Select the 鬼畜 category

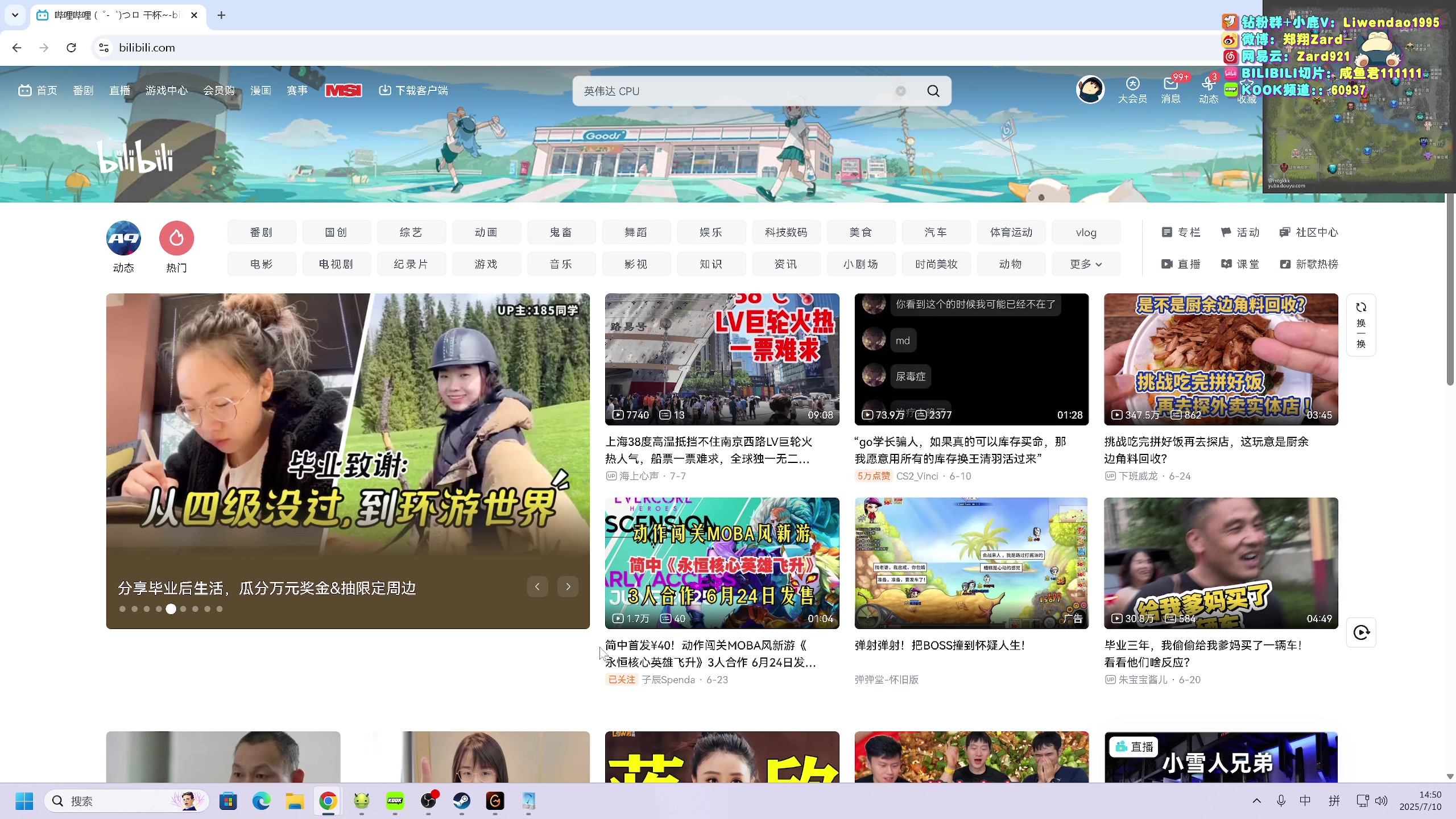pyautogui.click(x=561, y=232)
